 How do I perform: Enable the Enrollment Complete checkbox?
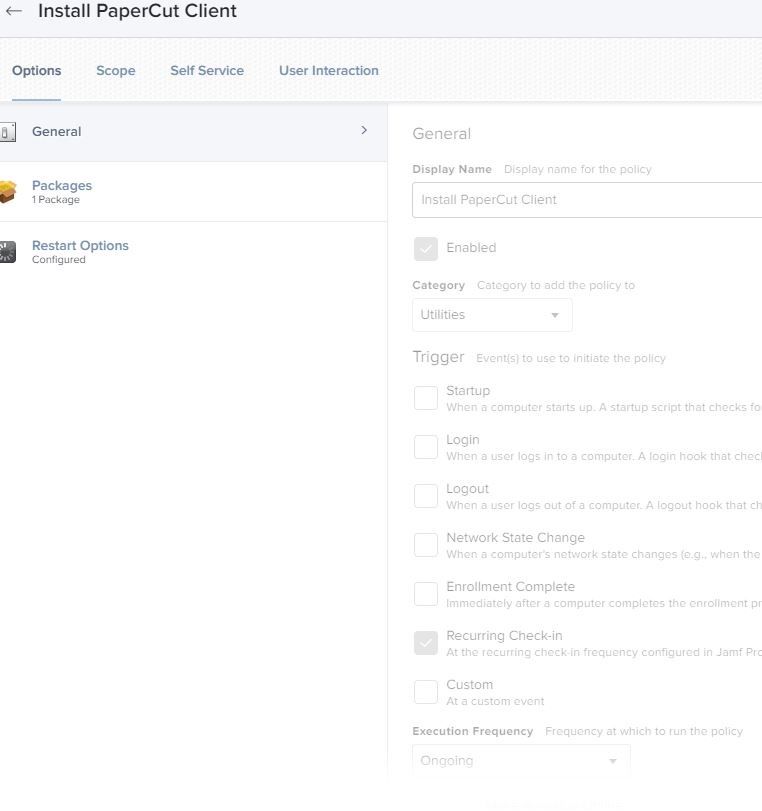point(426,594)
